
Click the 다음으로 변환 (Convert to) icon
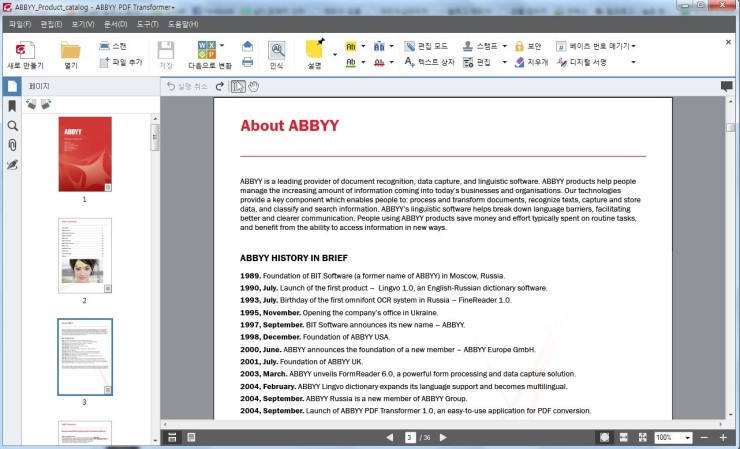[207, 50]
